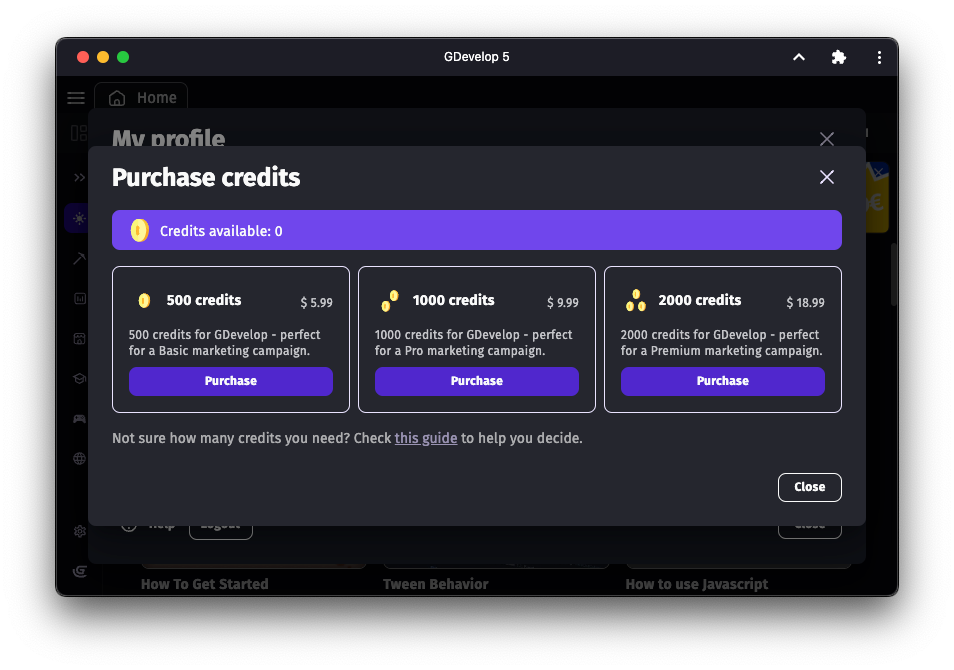Open the Play section game controller icon

coord(79,418)
